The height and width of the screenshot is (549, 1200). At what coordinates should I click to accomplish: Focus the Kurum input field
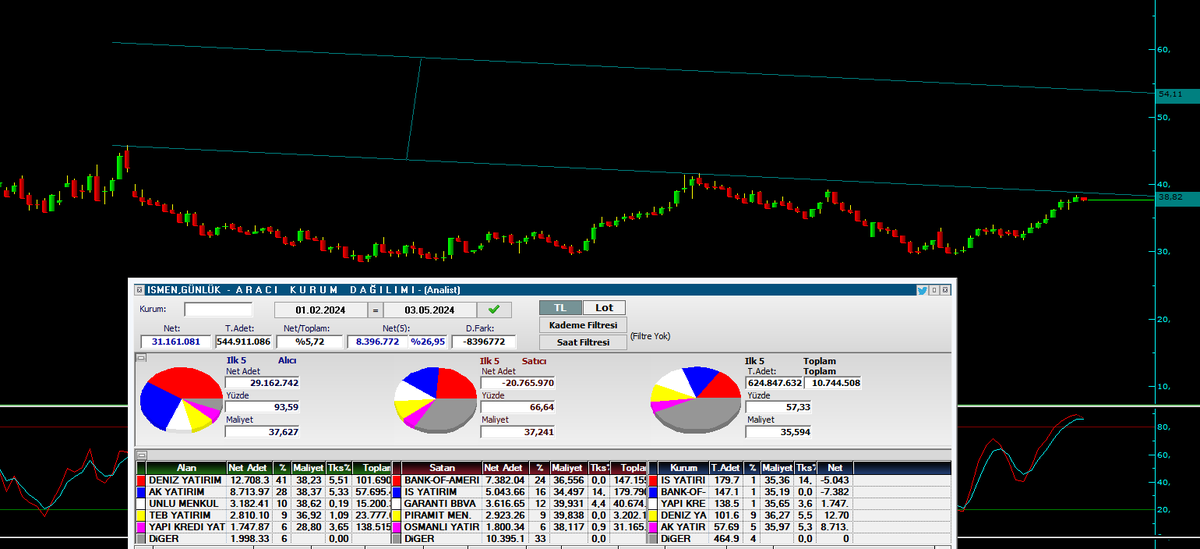coord(218,310)
